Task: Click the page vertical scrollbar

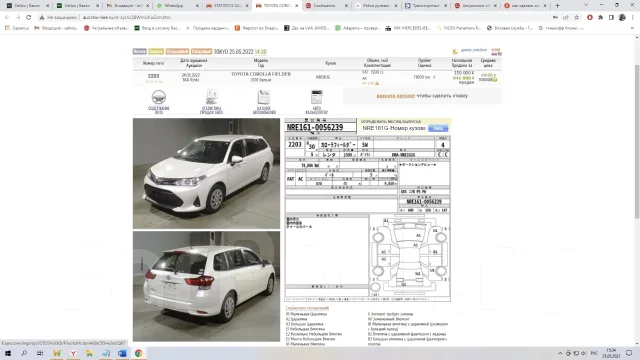Action: (637, 143)
